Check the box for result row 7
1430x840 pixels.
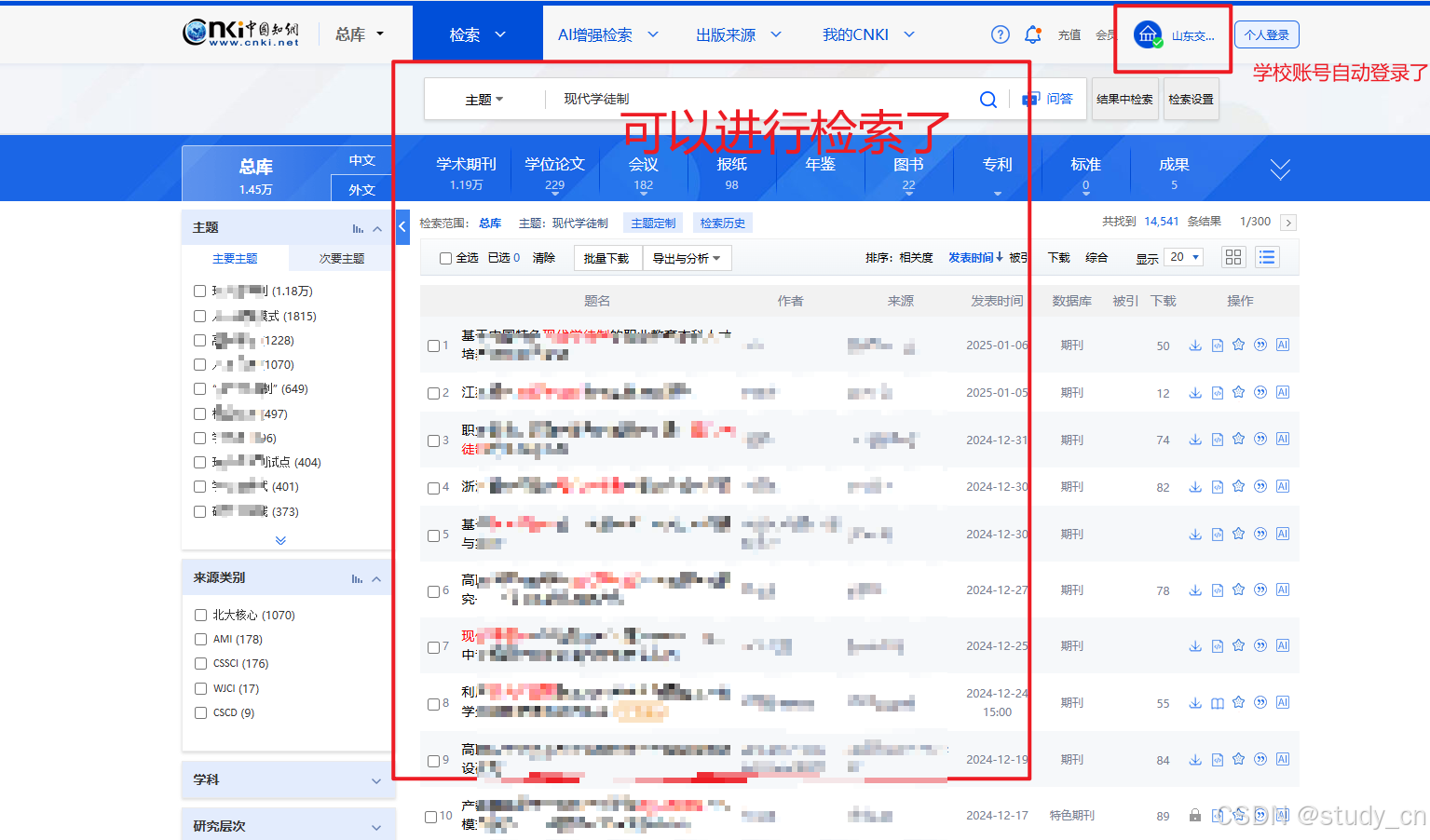click(x=433, y=647)
